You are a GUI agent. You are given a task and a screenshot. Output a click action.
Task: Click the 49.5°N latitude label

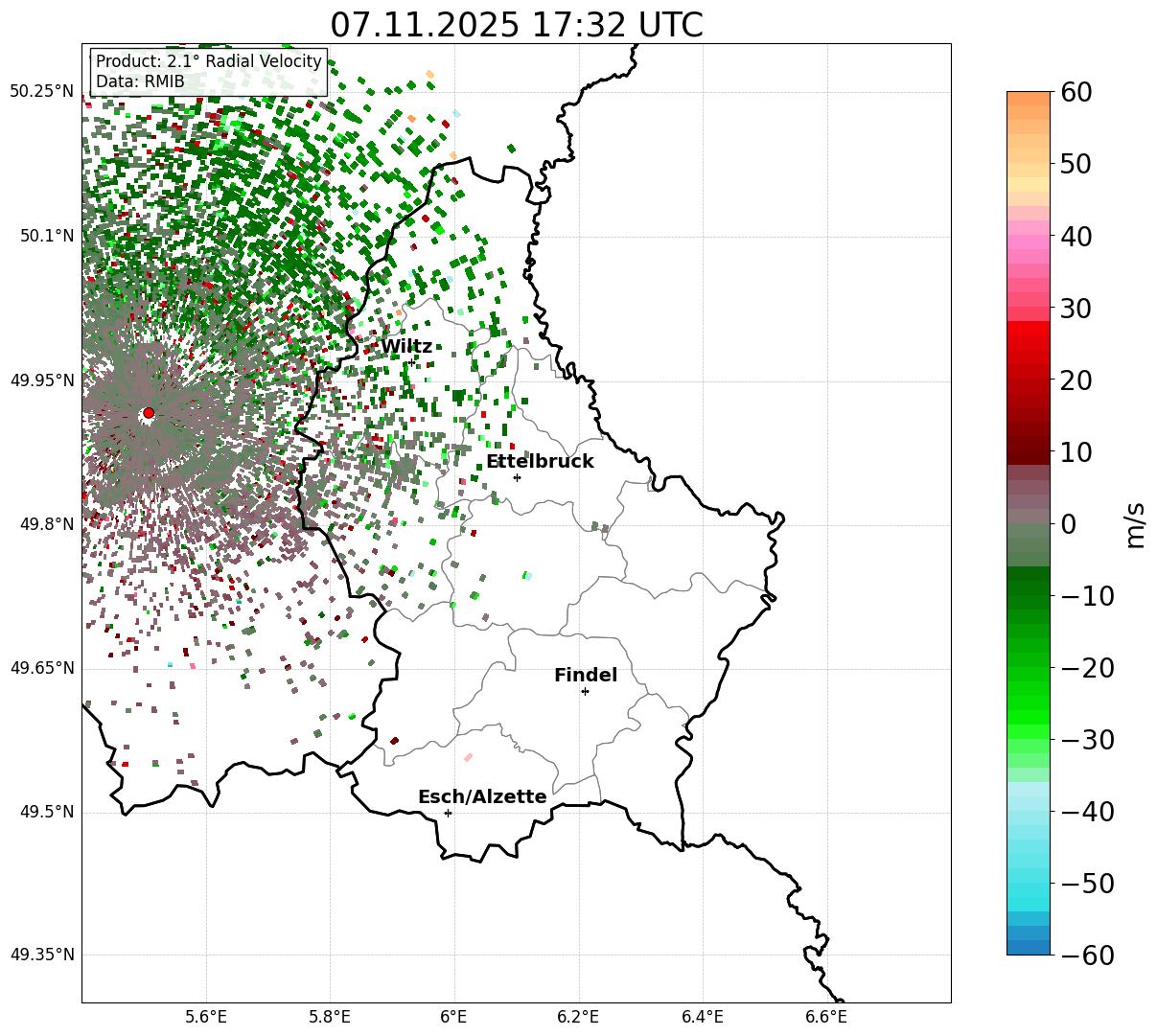tap(46, 812)
